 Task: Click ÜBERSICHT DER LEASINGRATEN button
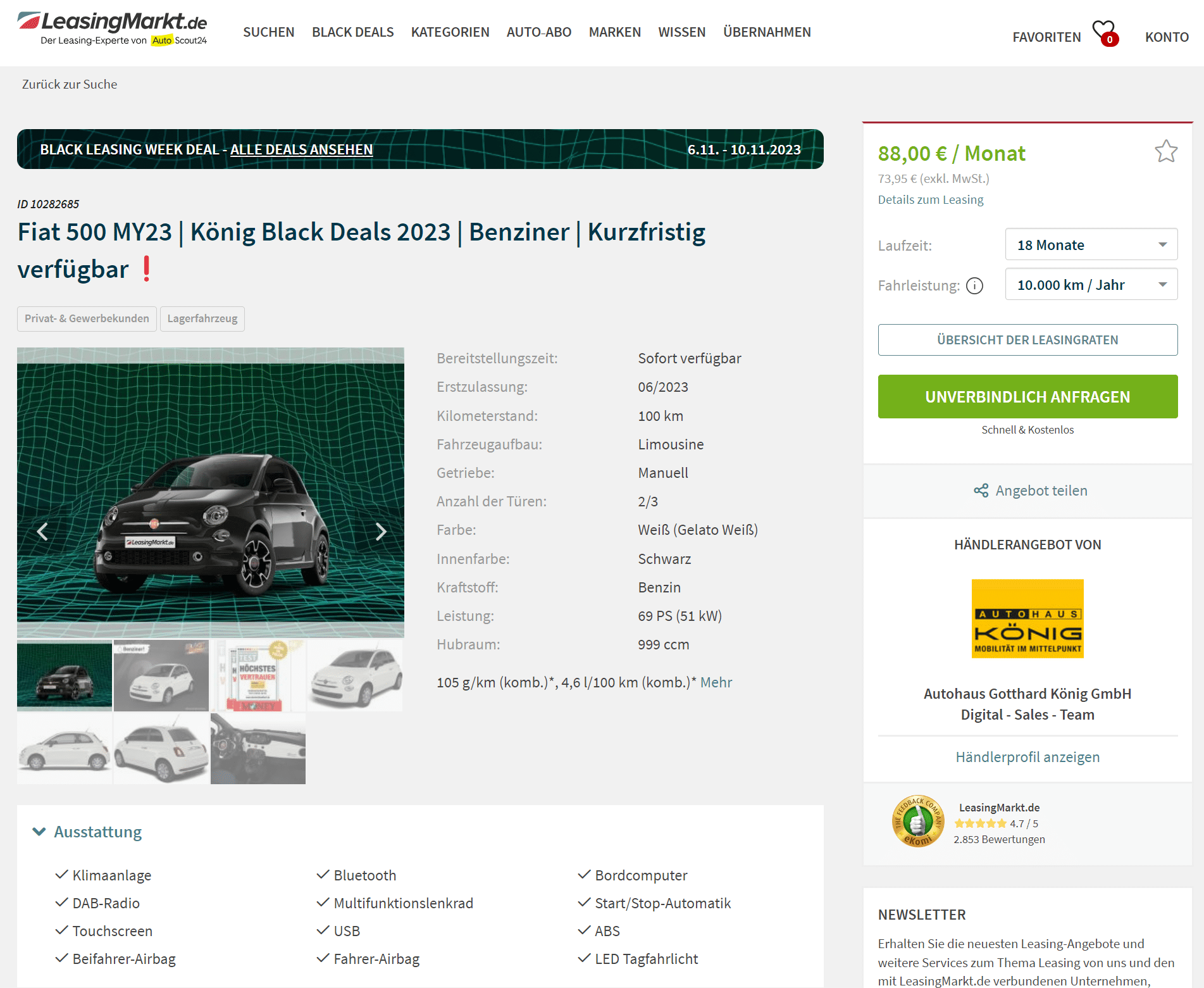1027,340
